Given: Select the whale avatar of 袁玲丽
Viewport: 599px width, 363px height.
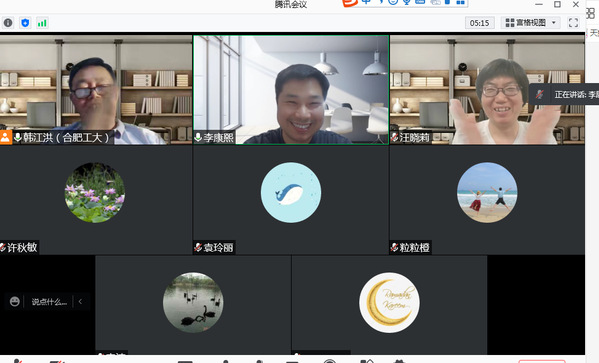Looking at the screenshot, I should pos(291,193).
